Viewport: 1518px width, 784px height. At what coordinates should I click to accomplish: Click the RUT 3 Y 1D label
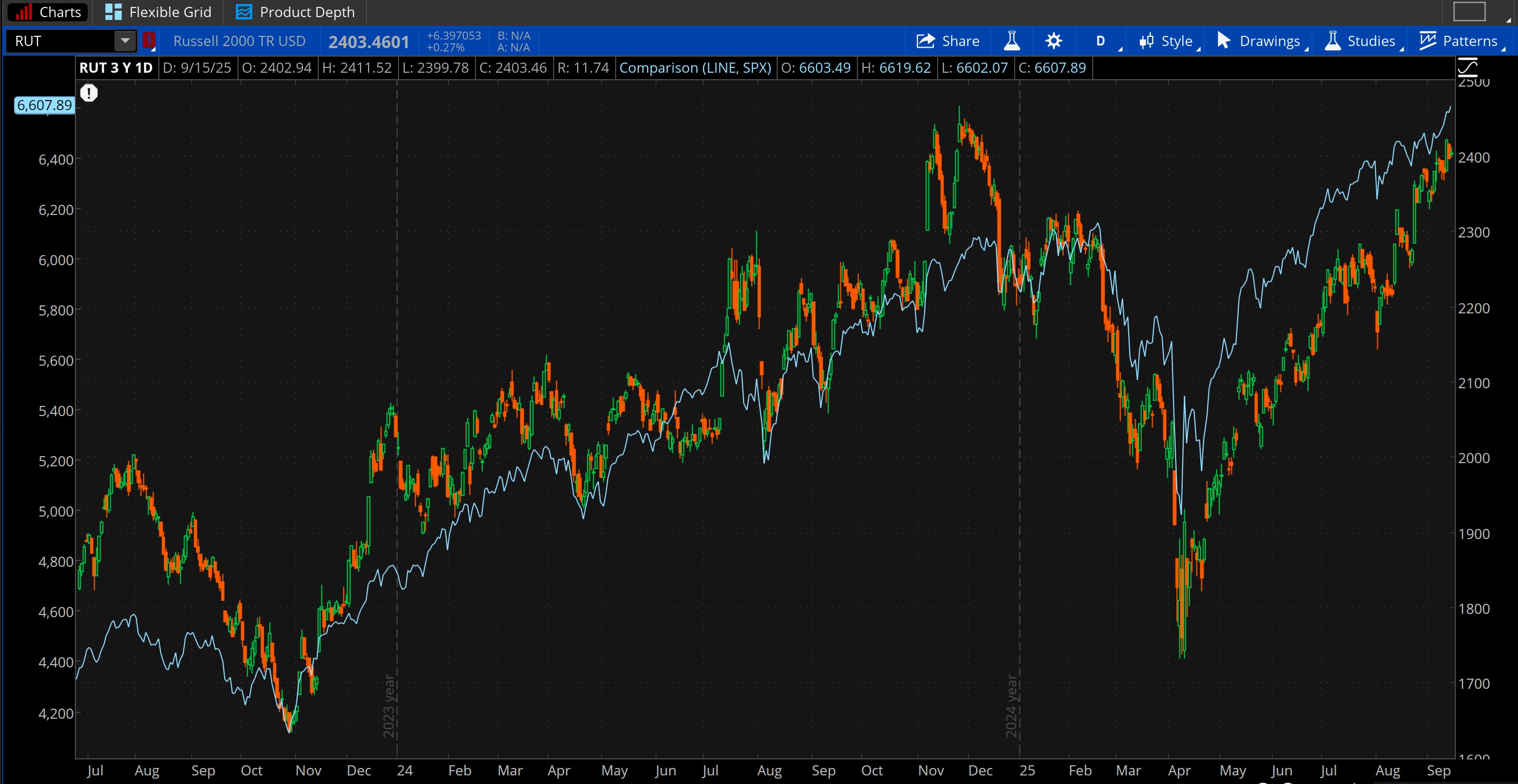point(116,68)
